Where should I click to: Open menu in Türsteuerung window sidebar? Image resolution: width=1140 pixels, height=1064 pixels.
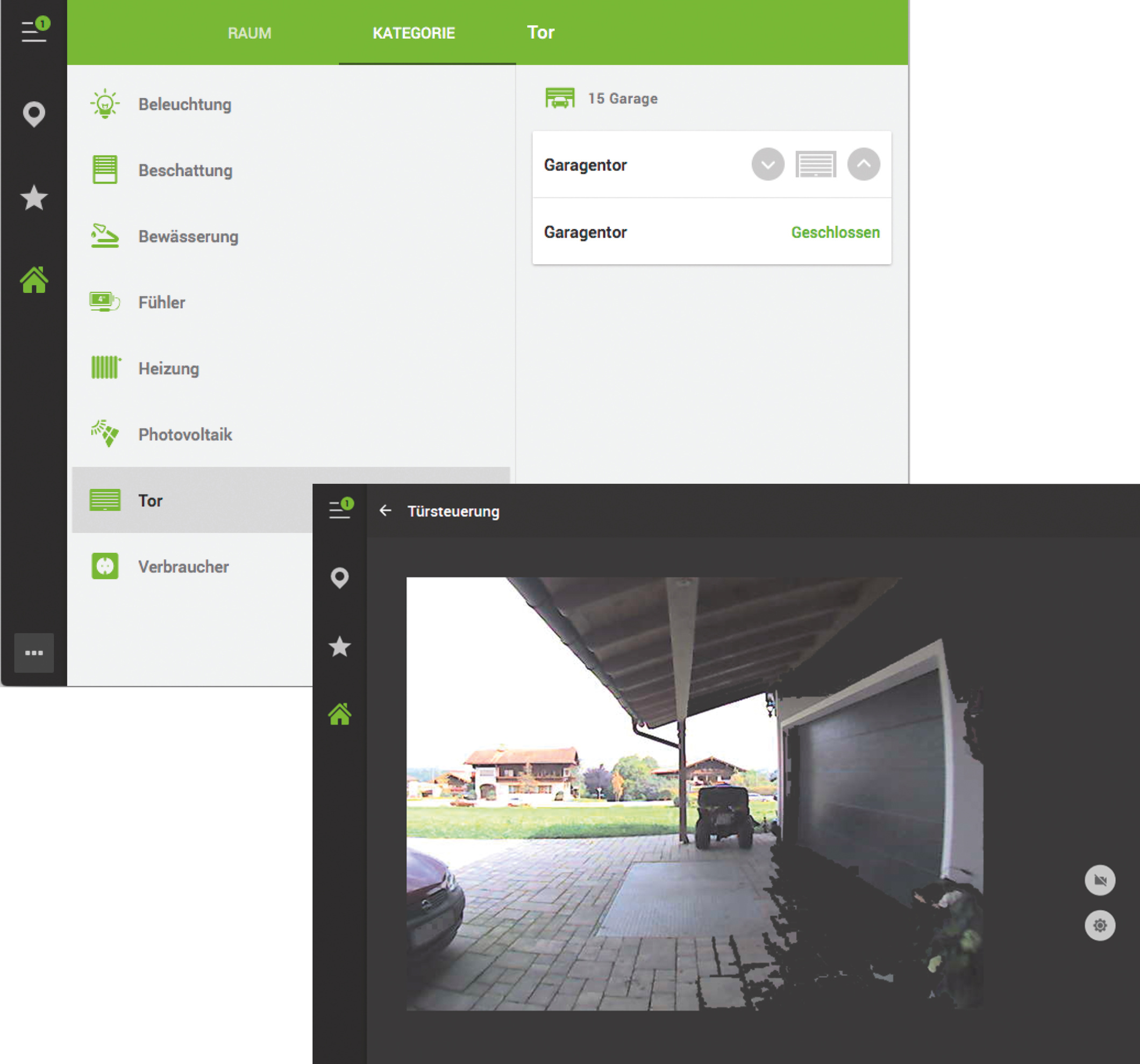(340, 509)
